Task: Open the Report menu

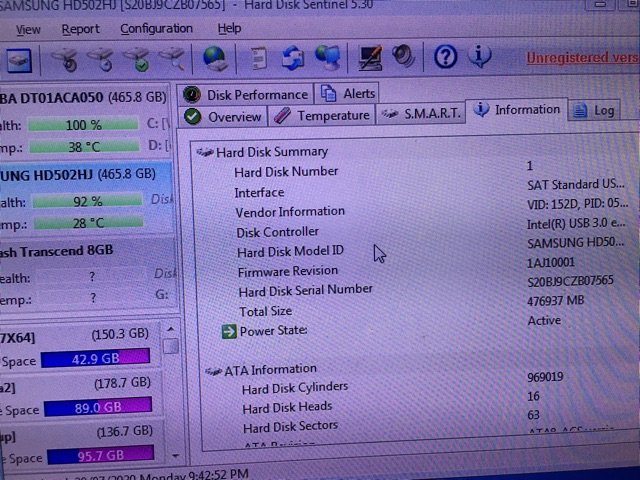Action: point(80,29)
